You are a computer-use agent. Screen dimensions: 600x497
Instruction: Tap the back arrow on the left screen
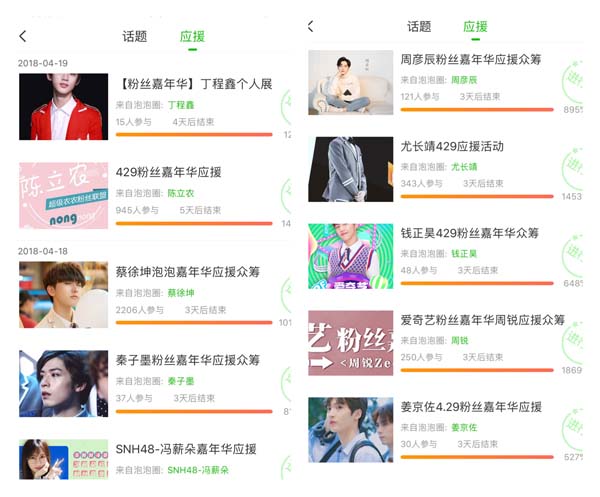(x=23, y=36)
